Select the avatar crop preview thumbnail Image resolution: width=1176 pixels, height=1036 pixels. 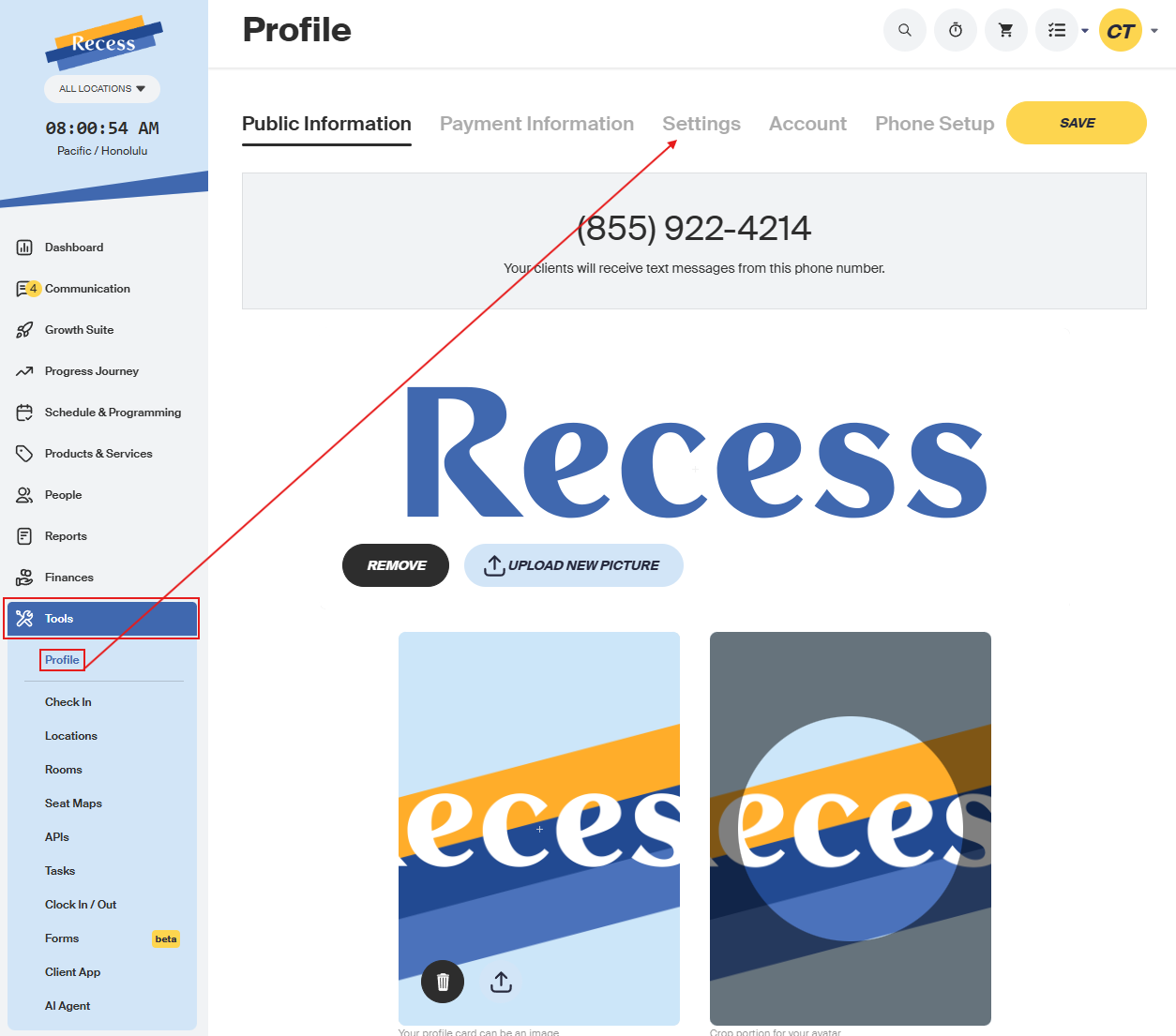click(851, 829)
